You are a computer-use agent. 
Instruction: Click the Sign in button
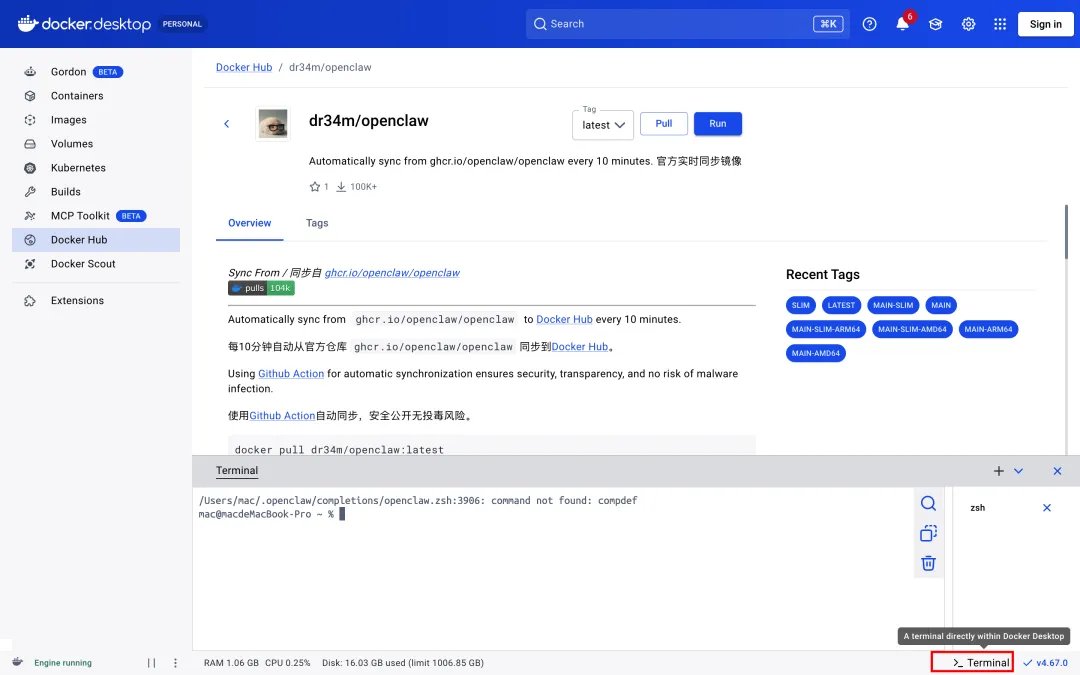click(x=1046, y=24)
